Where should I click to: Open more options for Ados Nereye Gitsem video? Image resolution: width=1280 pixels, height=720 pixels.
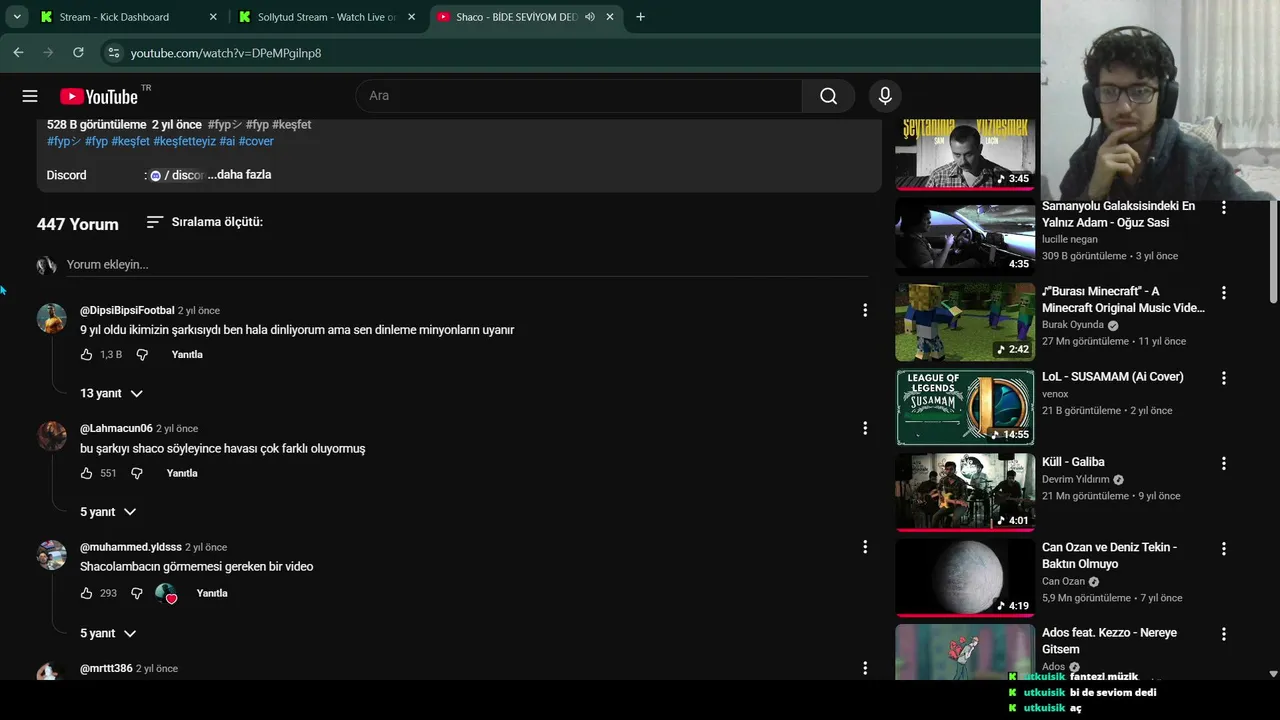[1223, 634]
